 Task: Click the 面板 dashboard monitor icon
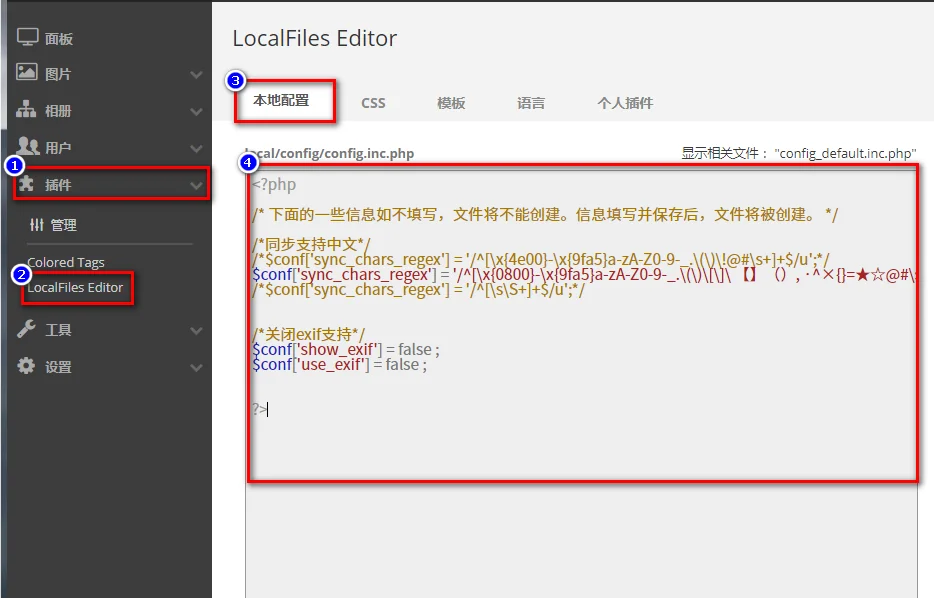pyautogui.click(x=27, y=37)
